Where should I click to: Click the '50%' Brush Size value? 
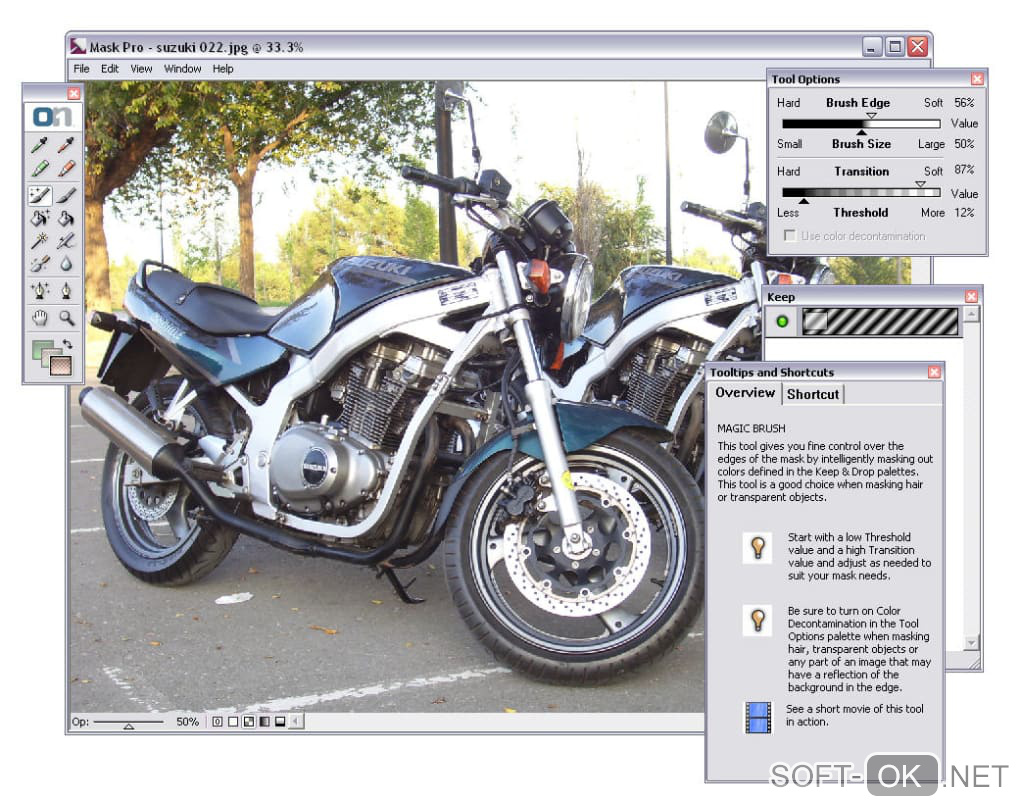pos(964,144)
